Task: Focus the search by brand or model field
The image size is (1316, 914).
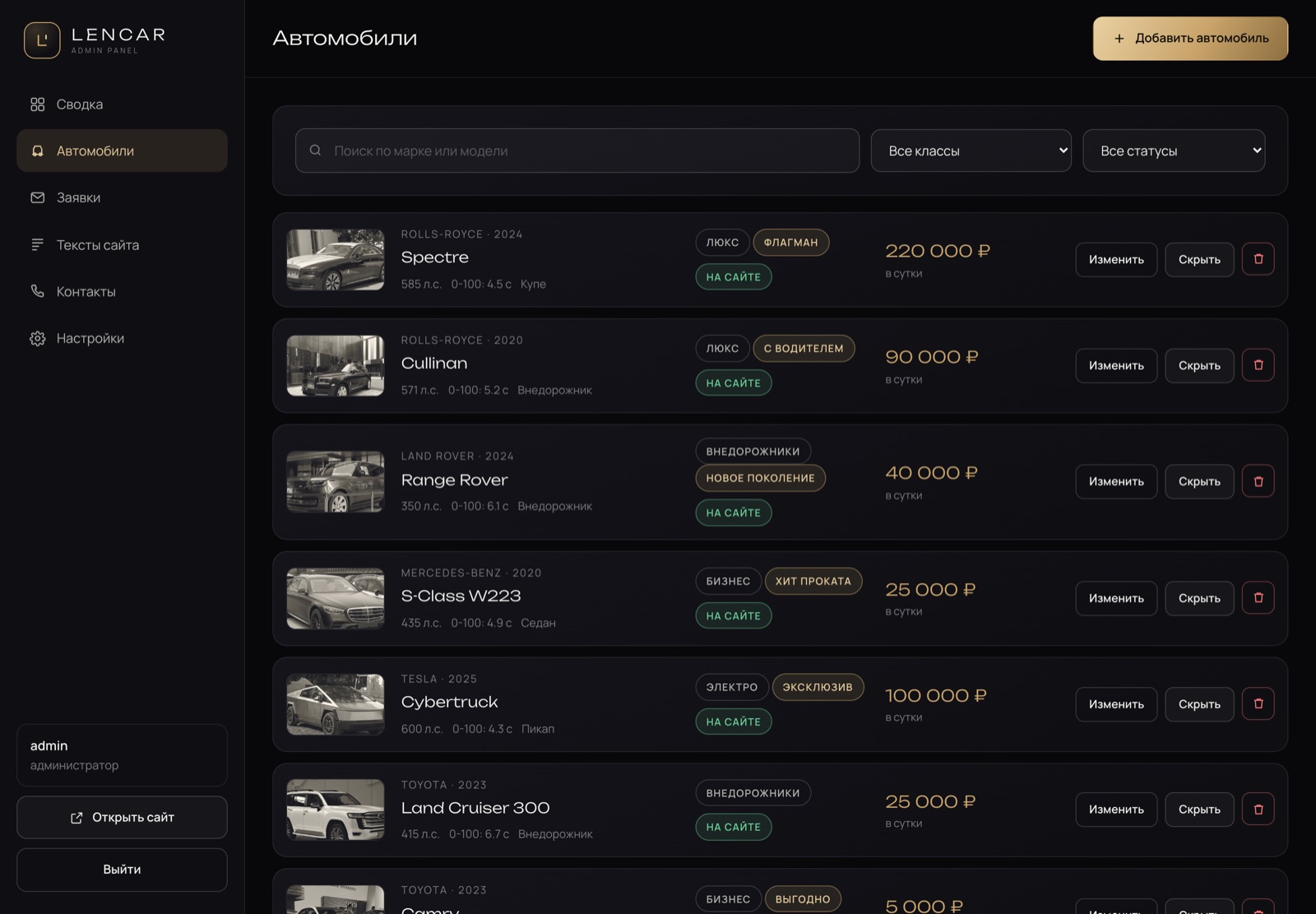Action: click(x=577, y=151)
